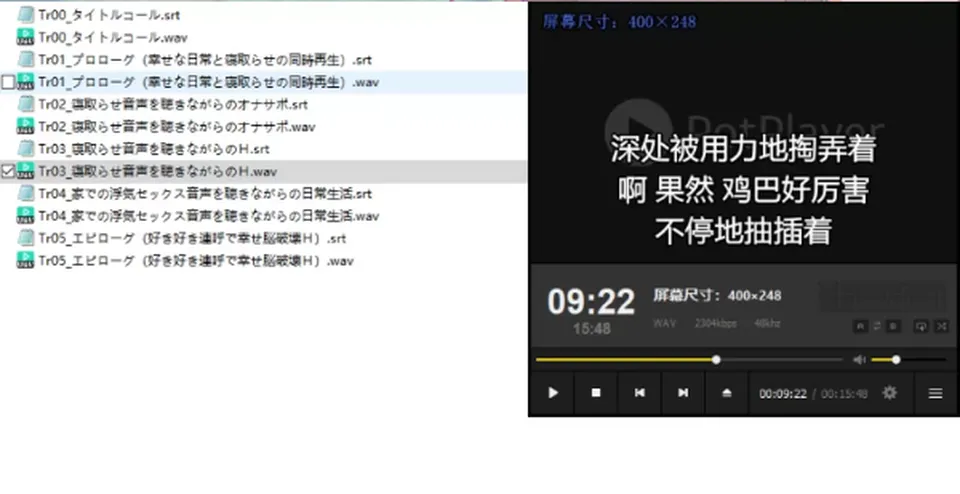Skip to the next track
The width and height of the screenshot is (960, 494).
(x=683, y=393)
